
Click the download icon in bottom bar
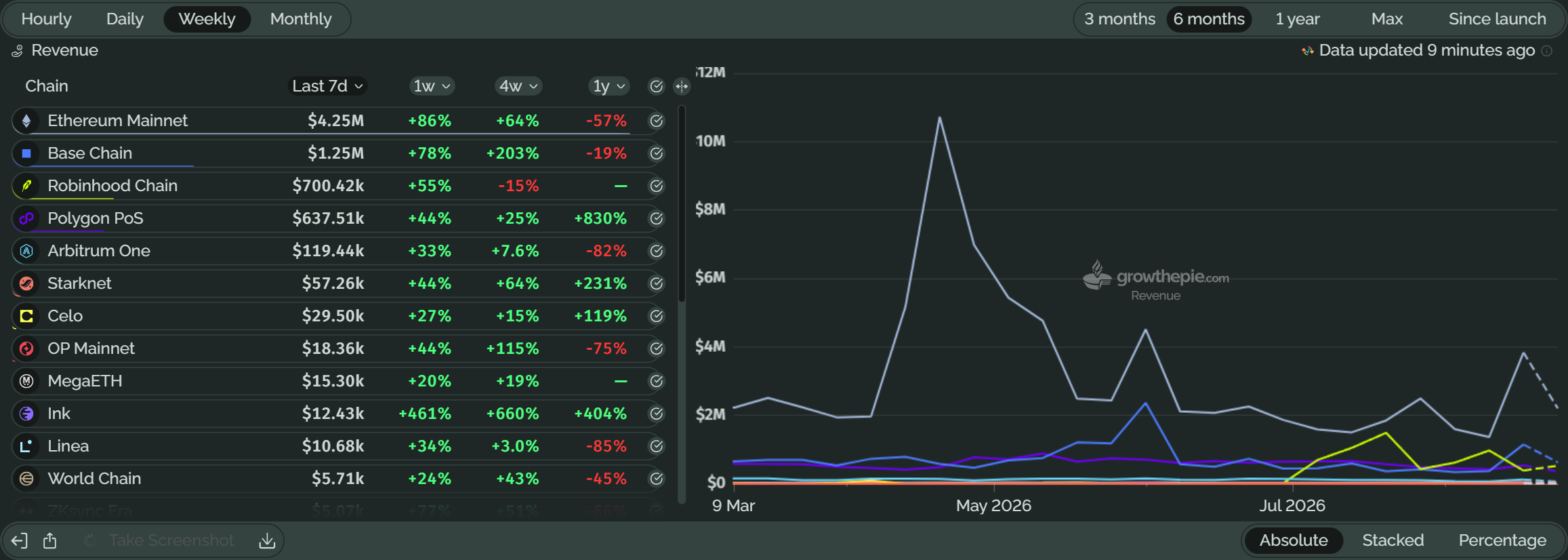pos(267,540)
